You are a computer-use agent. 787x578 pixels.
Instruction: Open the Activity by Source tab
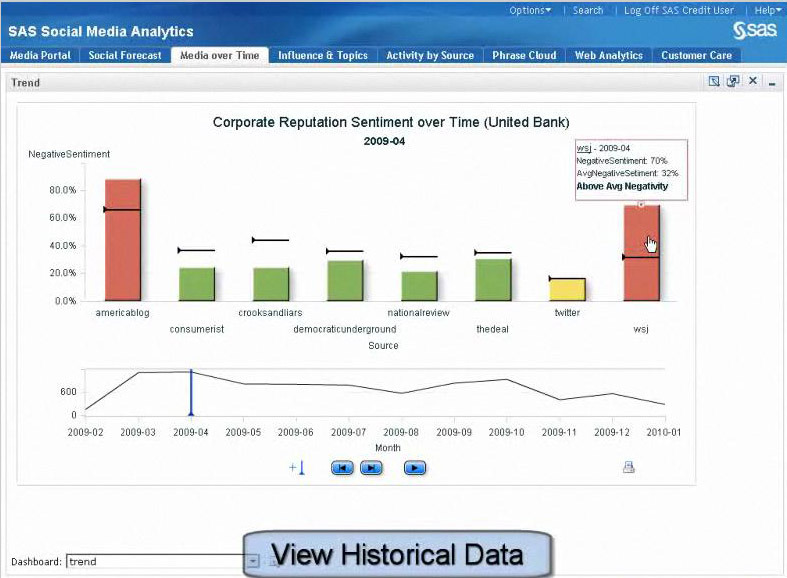pos(430,55)
